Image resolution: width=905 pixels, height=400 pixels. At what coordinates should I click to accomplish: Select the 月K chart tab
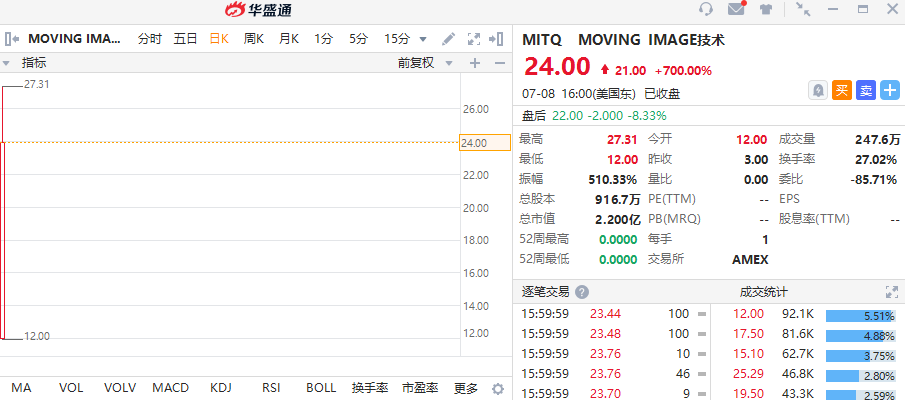289,39
